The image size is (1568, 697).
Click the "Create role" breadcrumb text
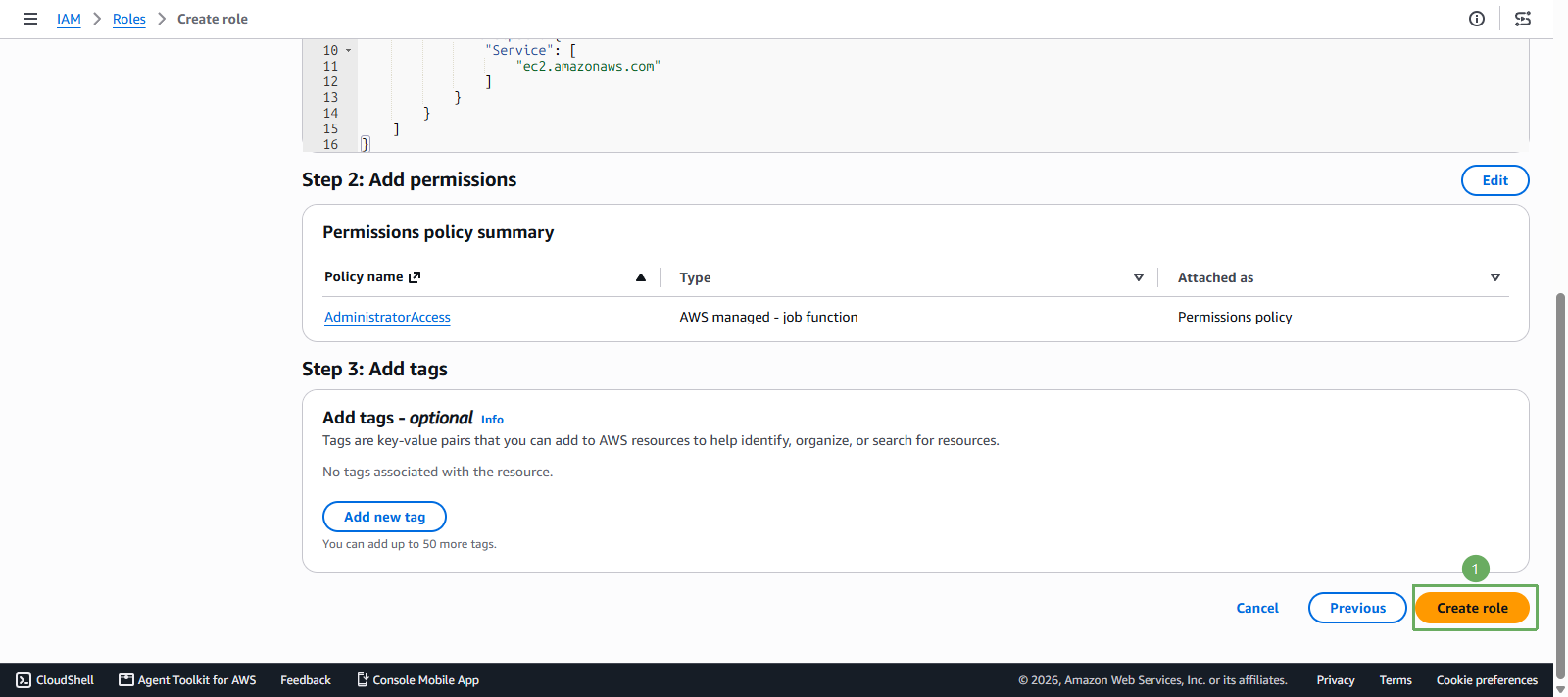pos(213,19)
